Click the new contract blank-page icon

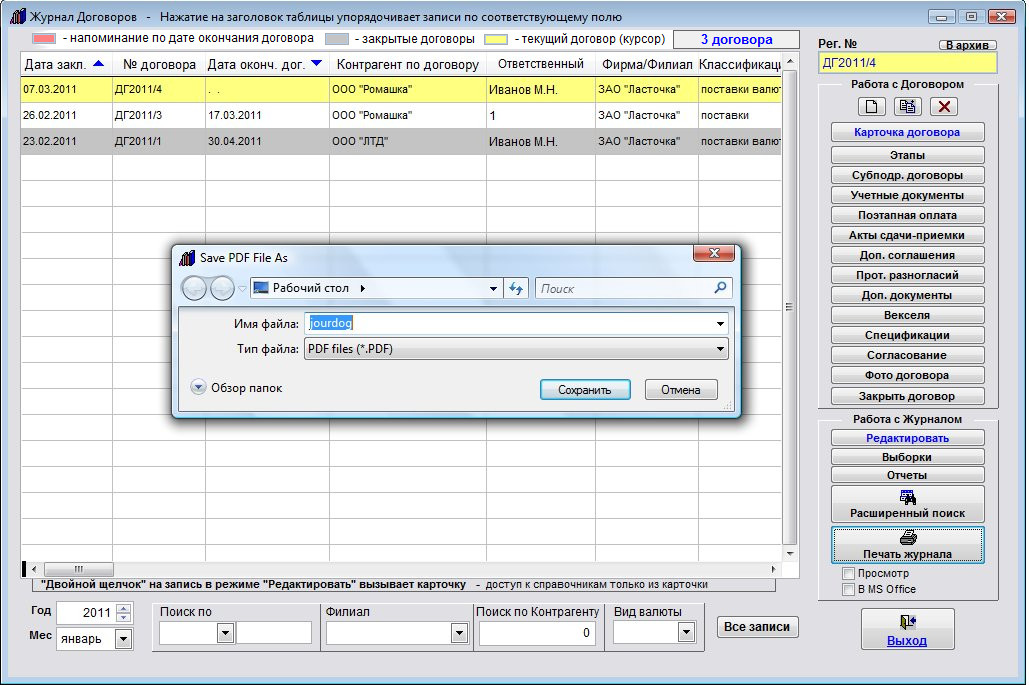[872, 106]
